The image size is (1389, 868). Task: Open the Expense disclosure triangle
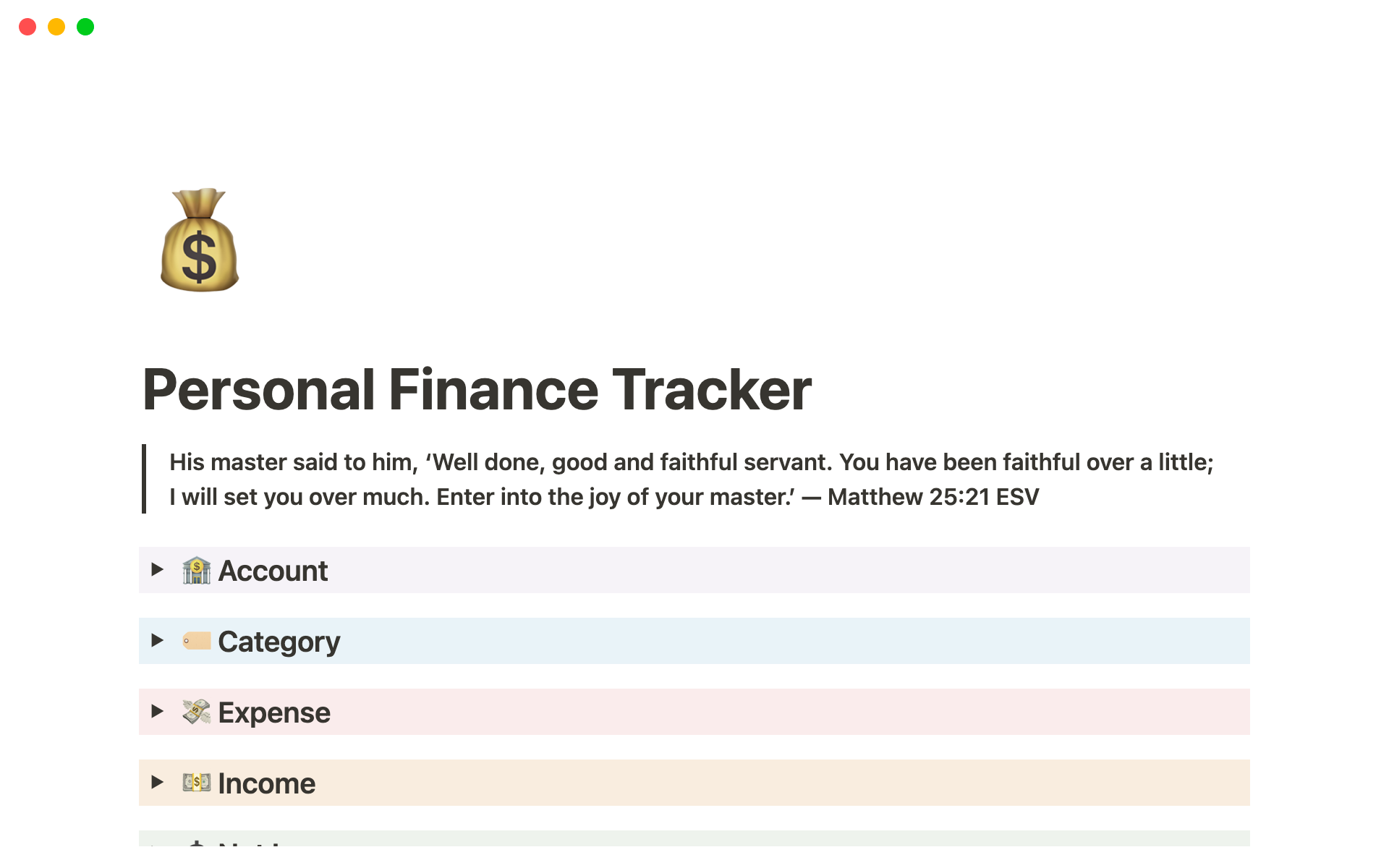158,711
